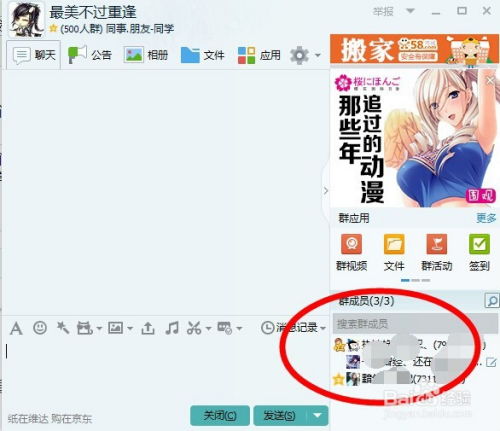Close the anime advertisement panel
The height and width of the screenshot is (431, 500).
490,80
